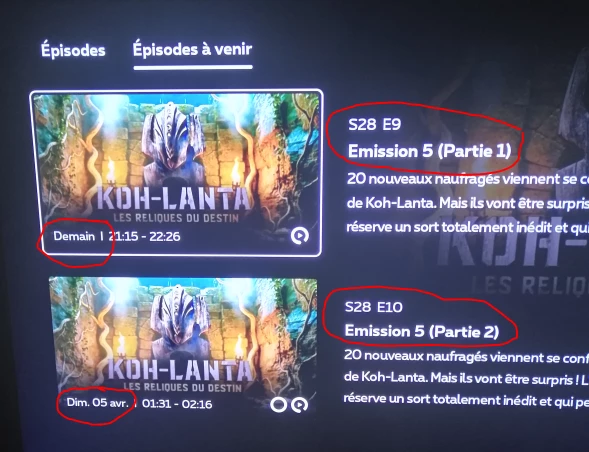This screenshot has width=589, height=452.
Task: Select the S28 E9 episode label
Action: pos(374,124)
